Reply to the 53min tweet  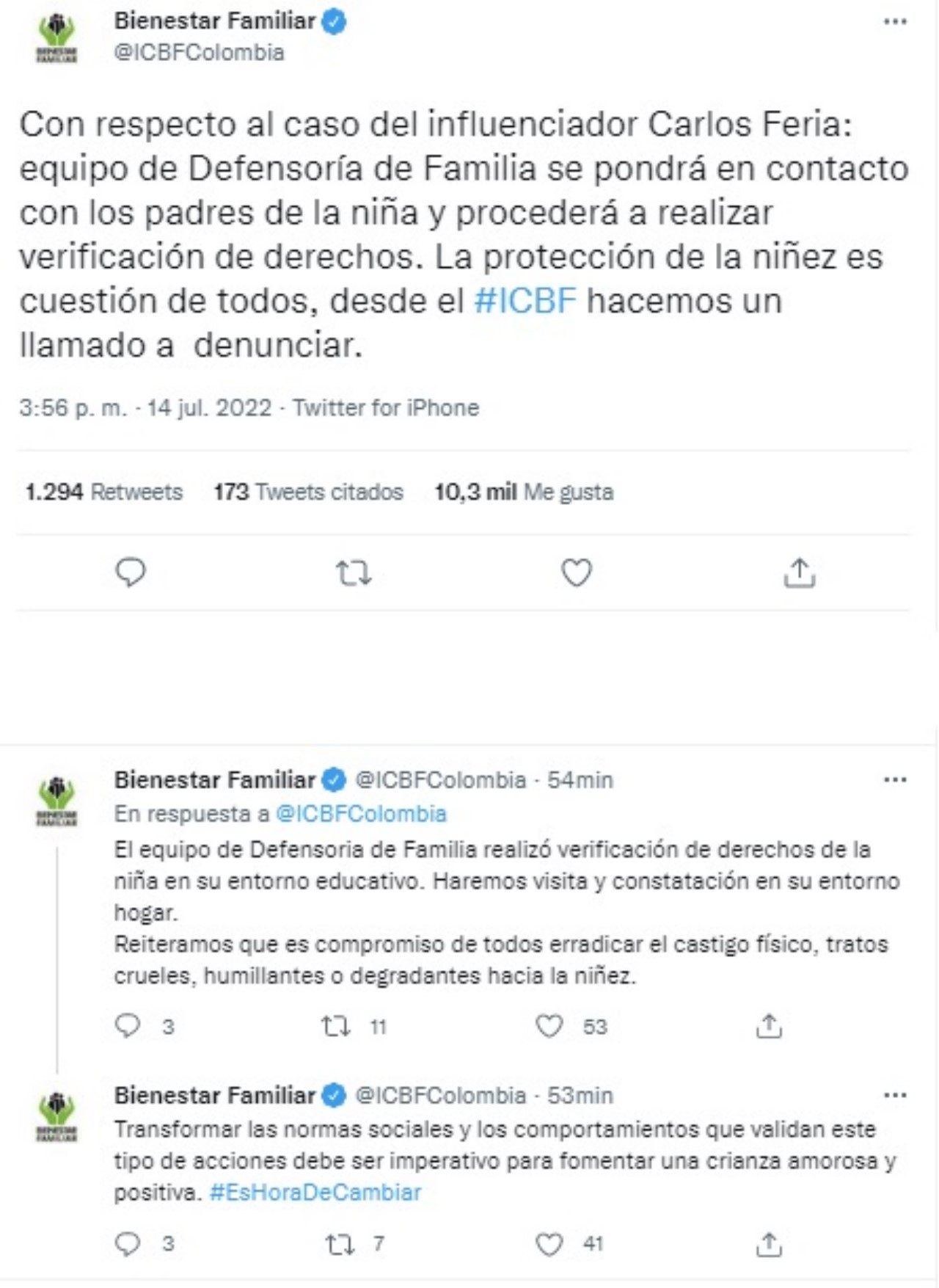point(128,1243)
